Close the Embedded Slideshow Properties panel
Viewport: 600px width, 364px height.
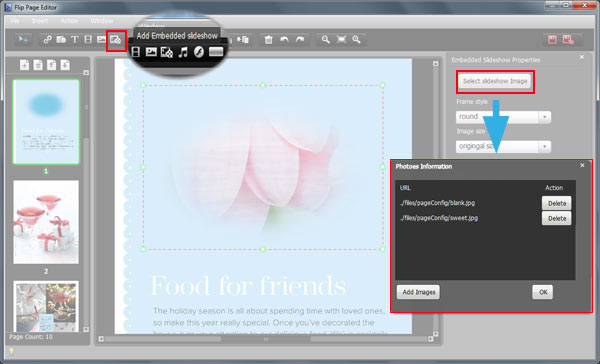pyautogui.click(x=582, y=57)
